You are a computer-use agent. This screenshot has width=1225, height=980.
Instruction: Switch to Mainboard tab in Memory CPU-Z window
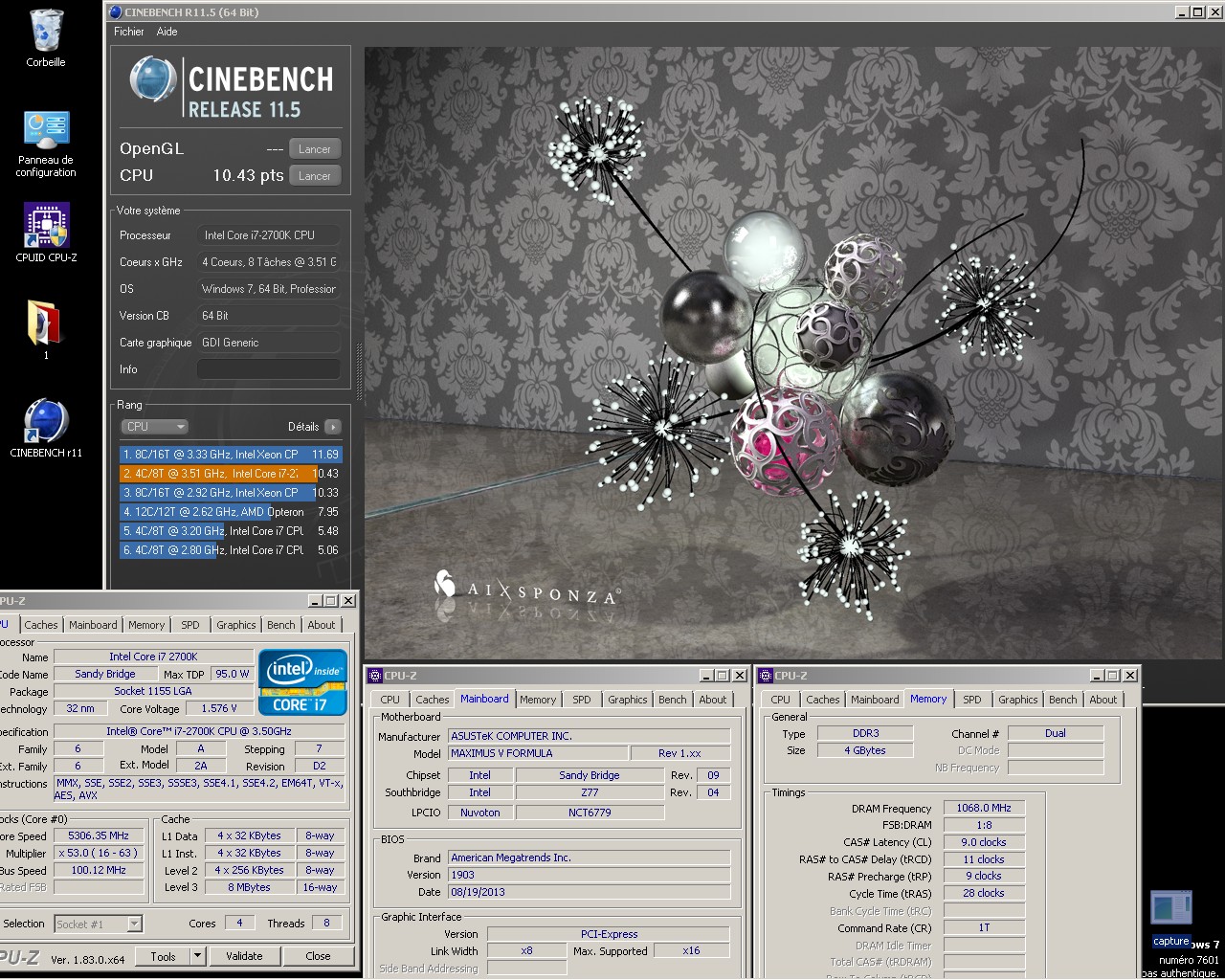pyautogui.click(x=875, y=700)
